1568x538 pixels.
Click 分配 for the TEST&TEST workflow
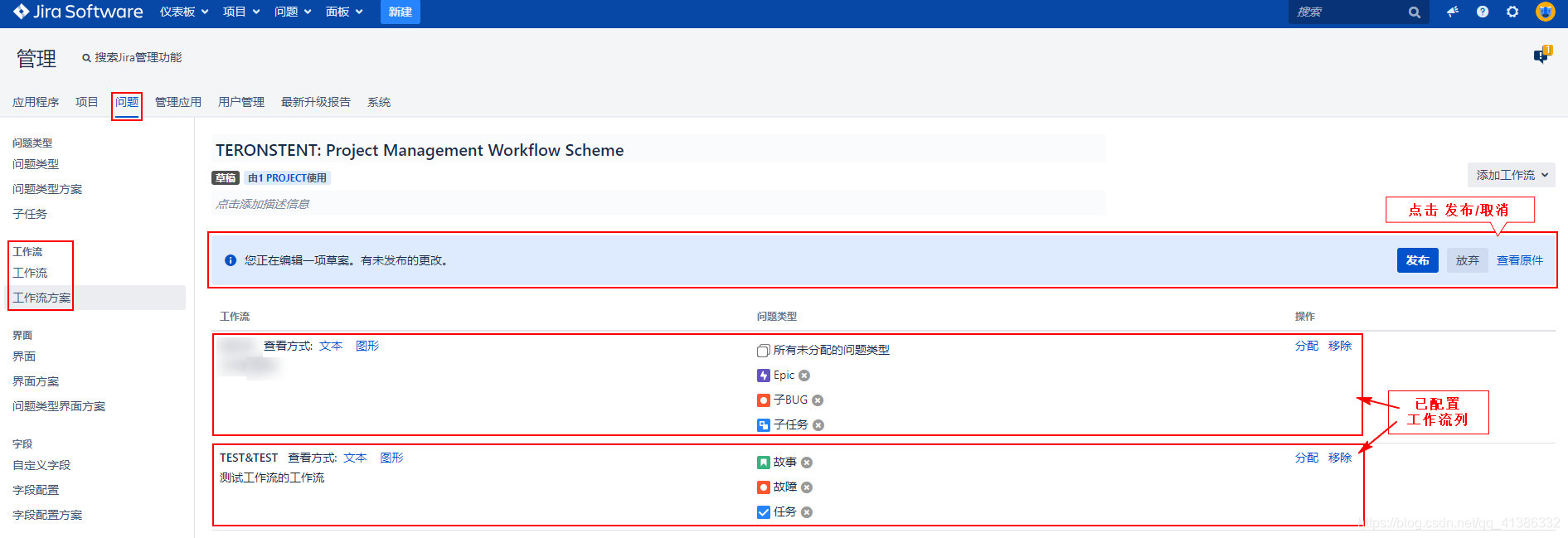tap(1307, 458)
